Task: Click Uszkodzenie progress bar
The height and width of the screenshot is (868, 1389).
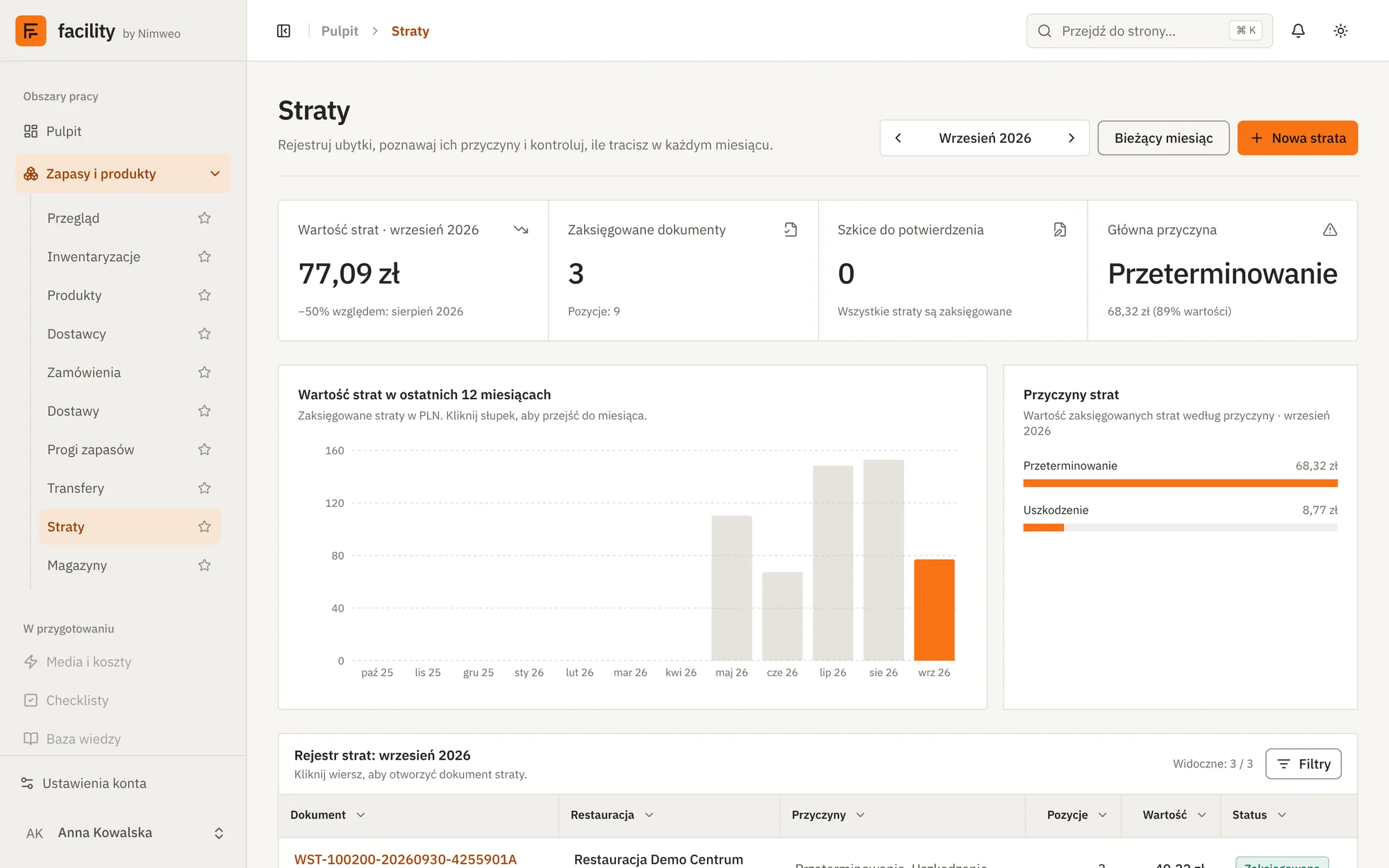Action: pos(1180,528)
